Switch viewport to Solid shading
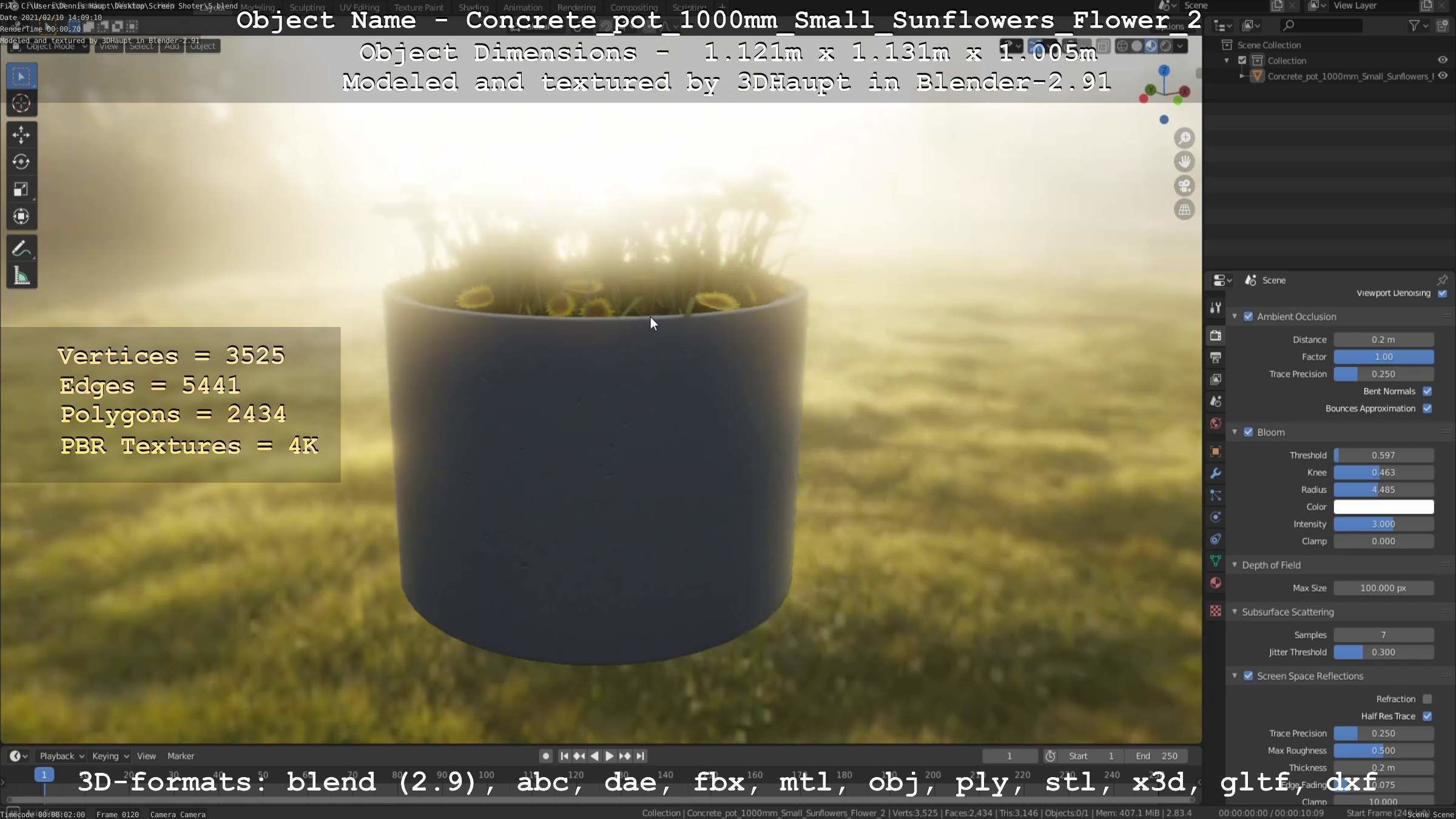The width and height of the screenshot is (1456, 819). coord(1137,46)
